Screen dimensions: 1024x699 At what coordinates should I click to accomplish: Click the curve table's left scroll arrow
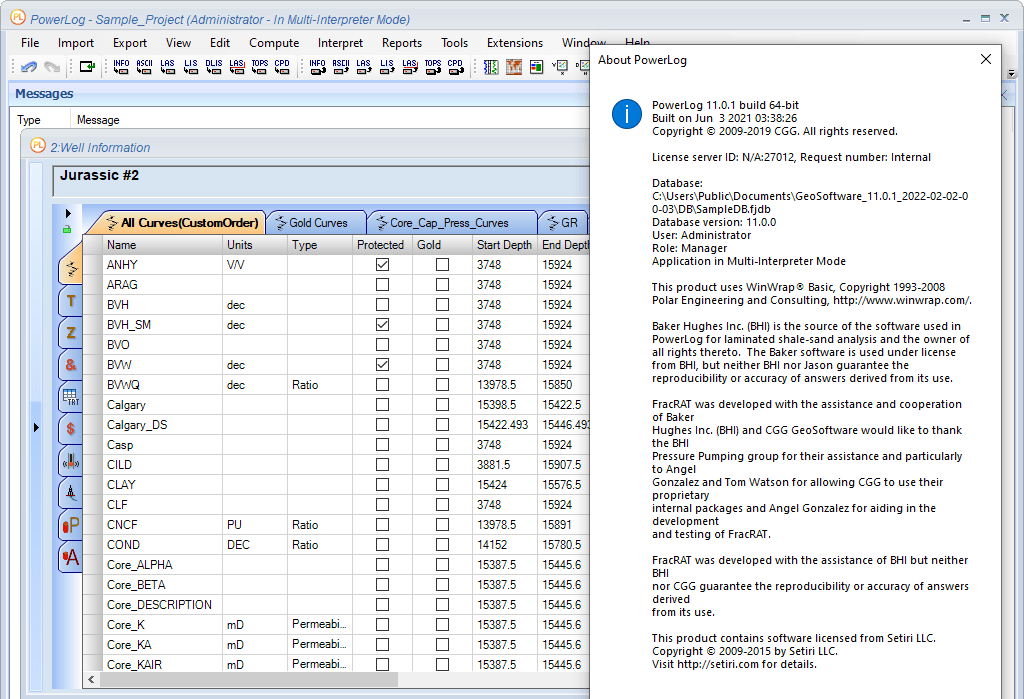pyautogui.click(x=91, y=680)
